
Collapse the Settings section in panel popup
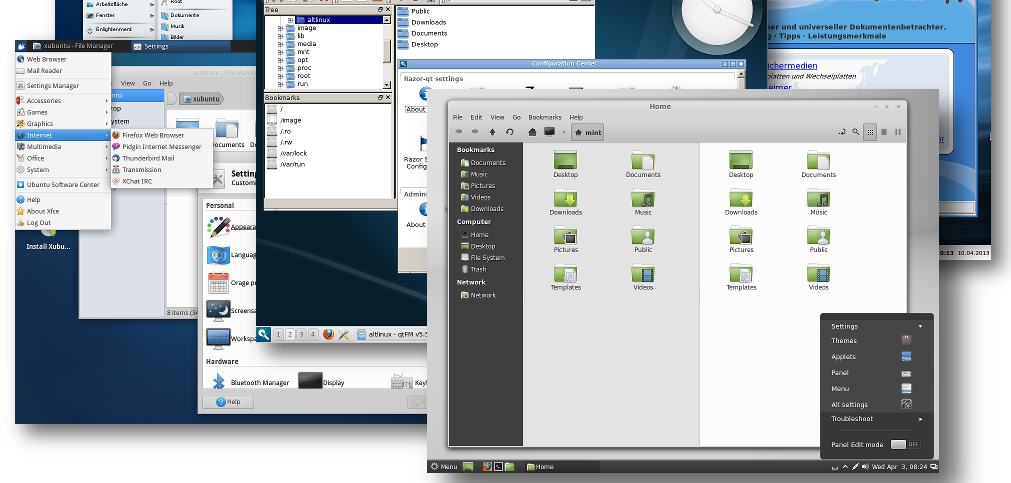pyautogui.click(x=920, y=326)
